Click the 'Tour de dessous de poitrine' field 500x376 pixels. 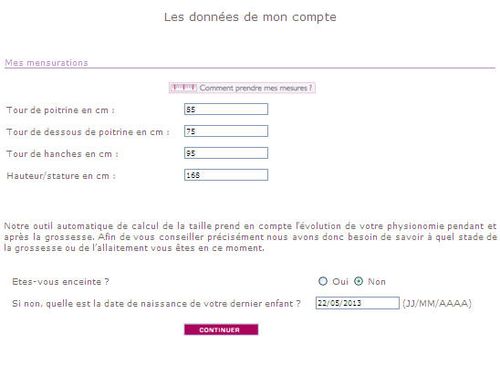(226, 131)
